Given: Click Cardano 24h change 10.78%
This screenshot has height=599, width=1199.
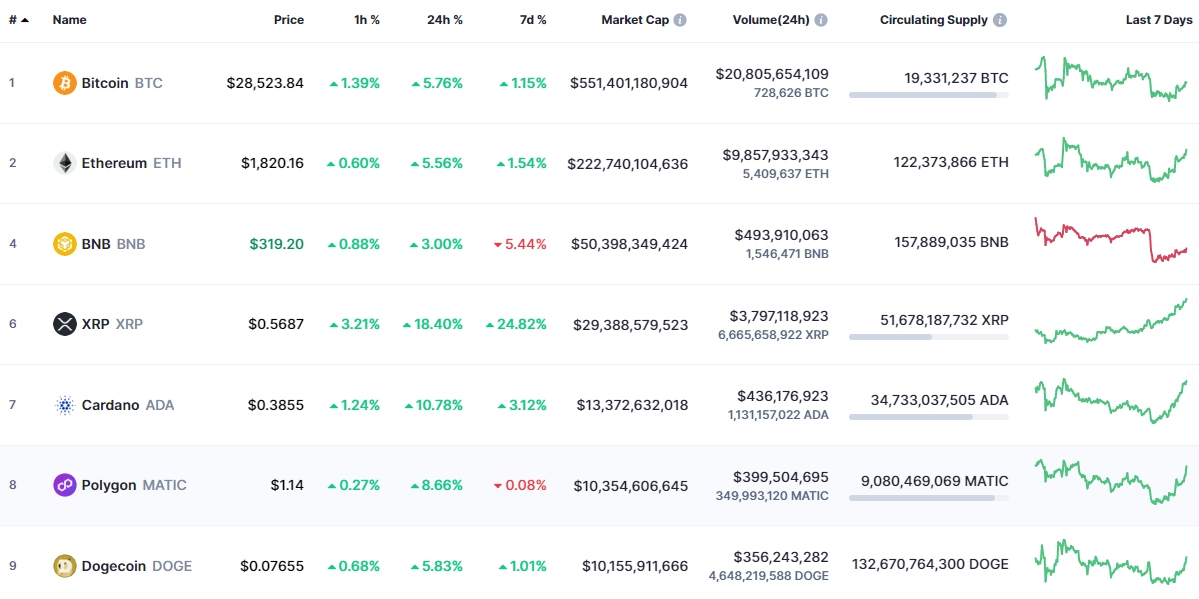Looking at the screenshot, I should (x=433, y=405).
